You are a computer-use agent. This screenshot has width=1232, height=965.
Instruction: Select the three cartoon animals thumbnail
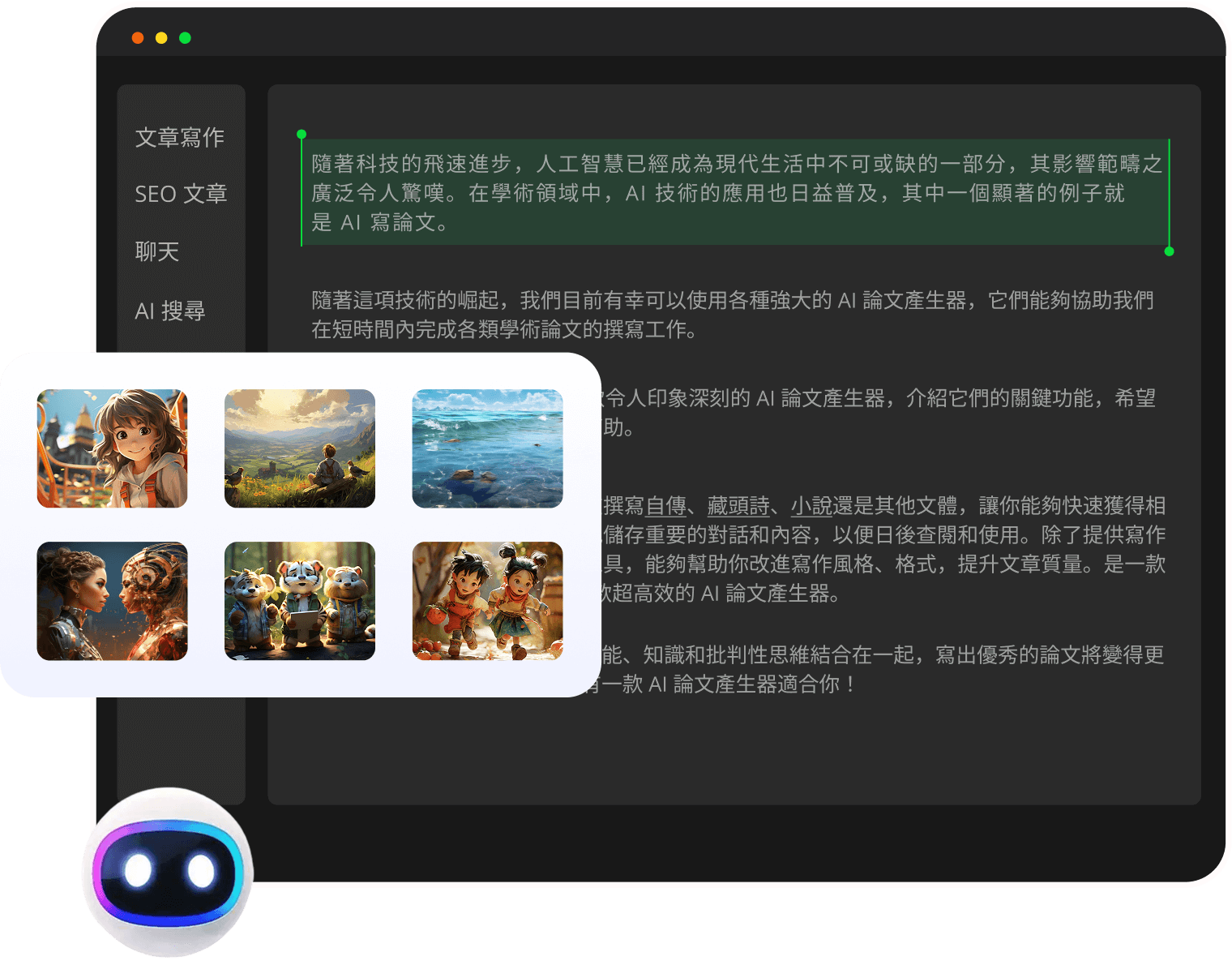click(x=300, y=601)
